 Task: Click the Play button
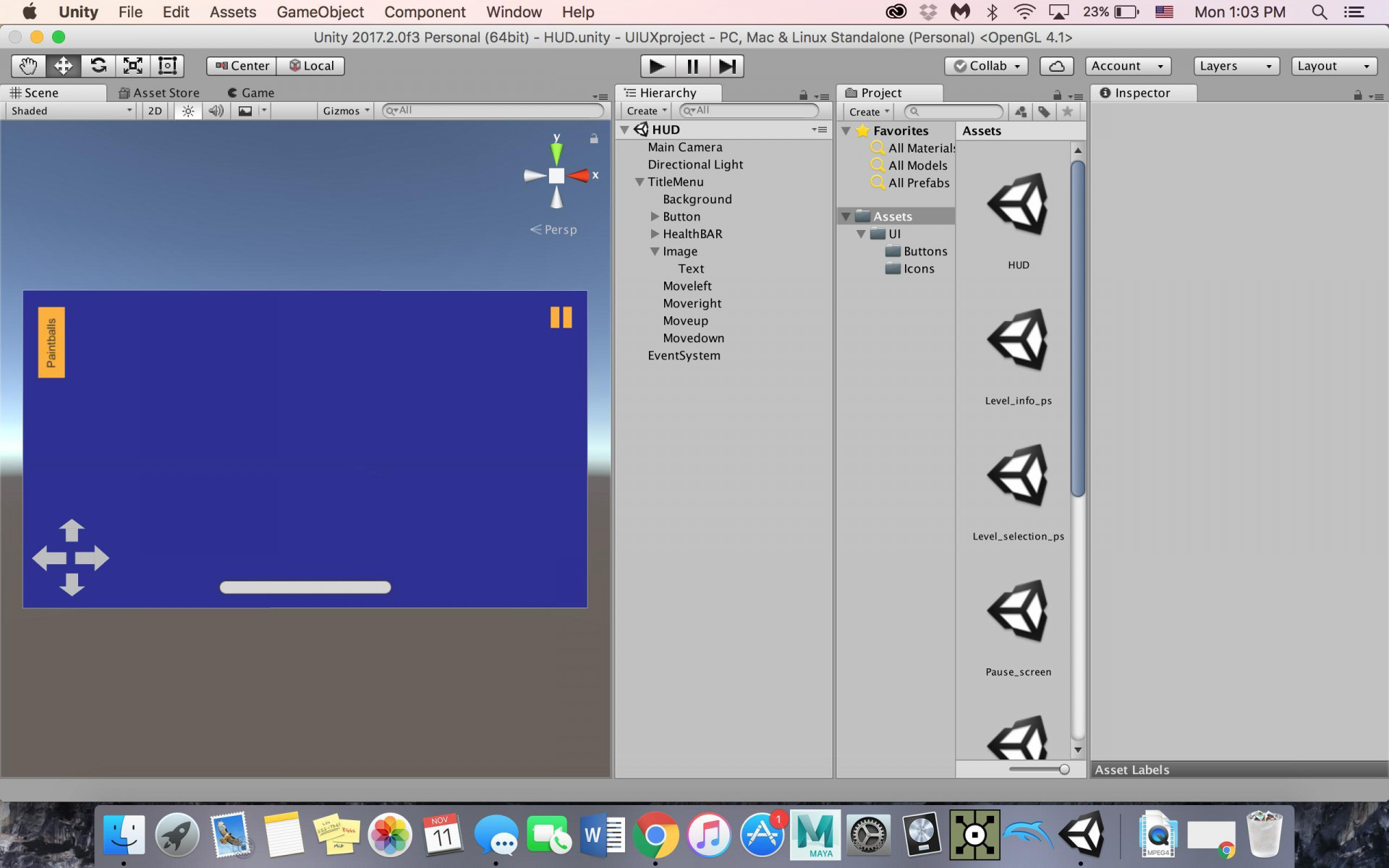pos(657,67)
